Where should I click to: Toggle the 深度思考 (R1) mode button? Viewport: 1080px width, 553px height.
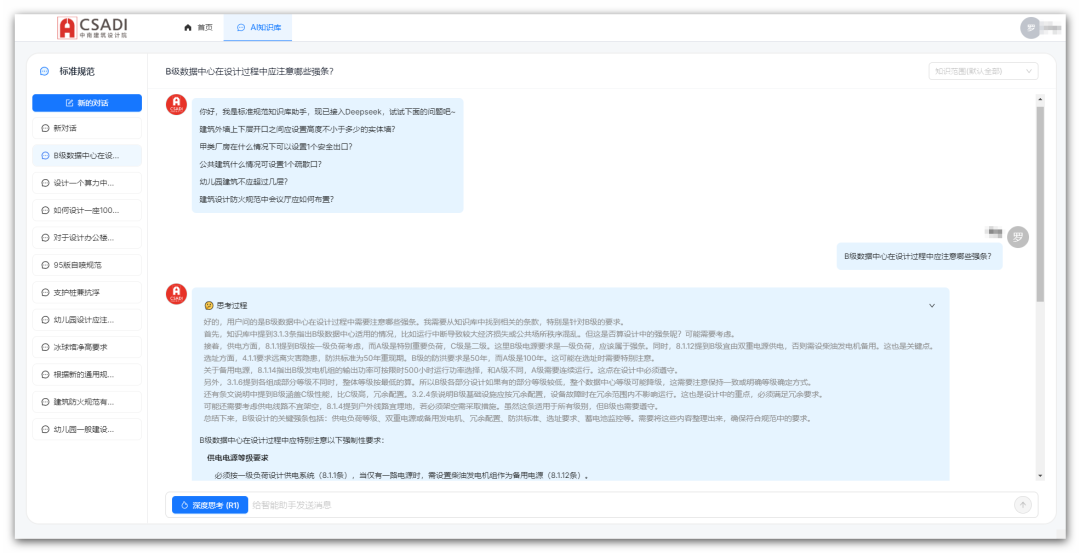[209, 505]
